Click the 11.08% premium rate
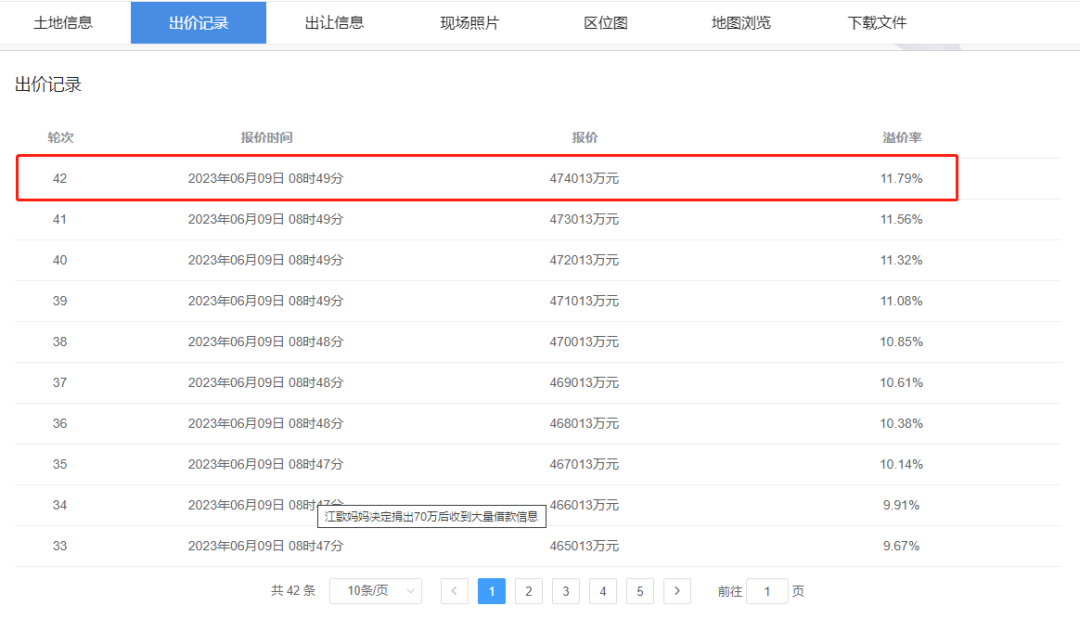The image size is (1080, 619). click(x=901, y=301)
